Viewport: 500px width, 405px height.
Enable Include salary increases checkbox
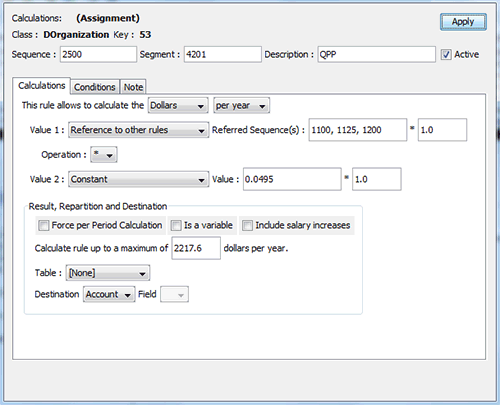coord(247,226)
